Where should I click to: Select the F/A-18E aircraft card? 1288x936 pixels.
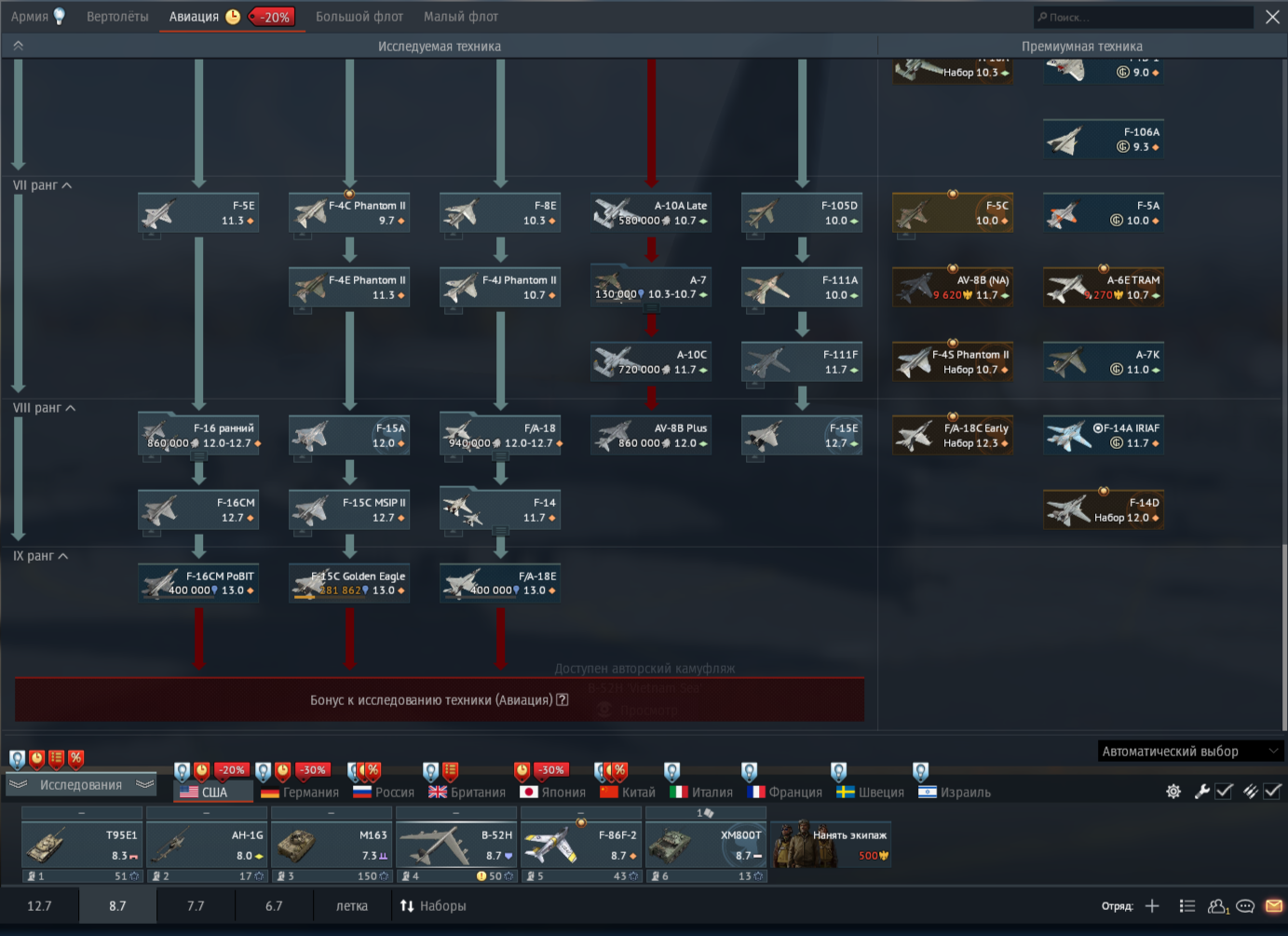[x=500, y=583]
